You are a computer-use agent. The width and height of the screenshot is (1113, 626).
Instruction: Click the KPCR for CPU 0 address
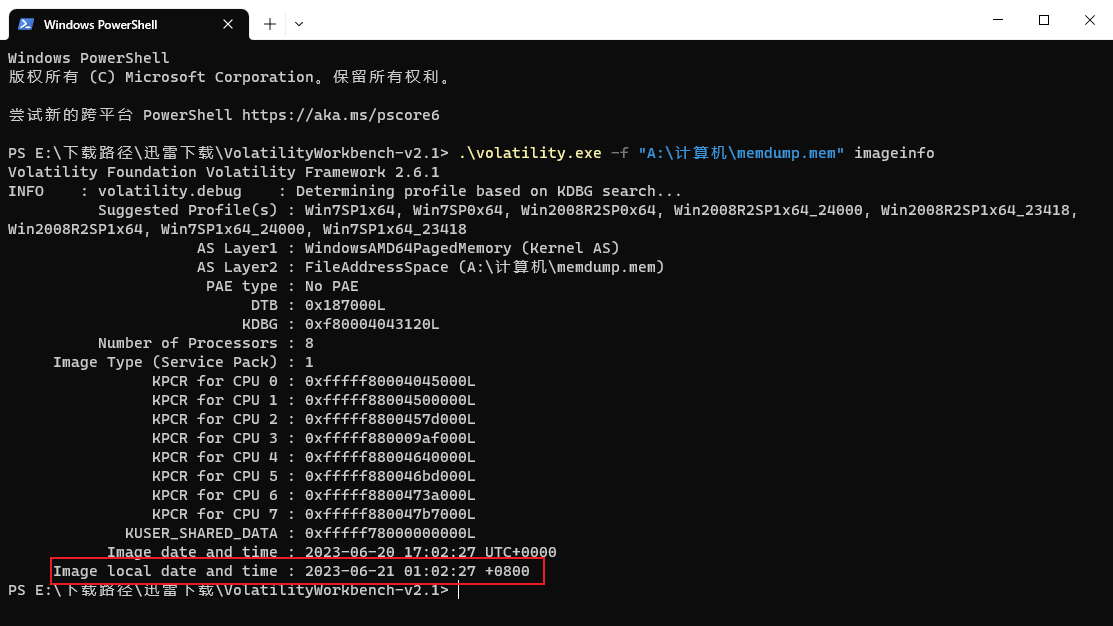[390, 381]
